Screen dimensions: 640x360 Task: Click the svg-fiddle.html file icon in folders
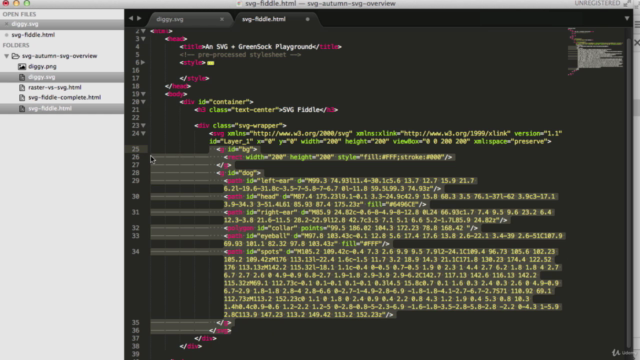tap(22, 108)
